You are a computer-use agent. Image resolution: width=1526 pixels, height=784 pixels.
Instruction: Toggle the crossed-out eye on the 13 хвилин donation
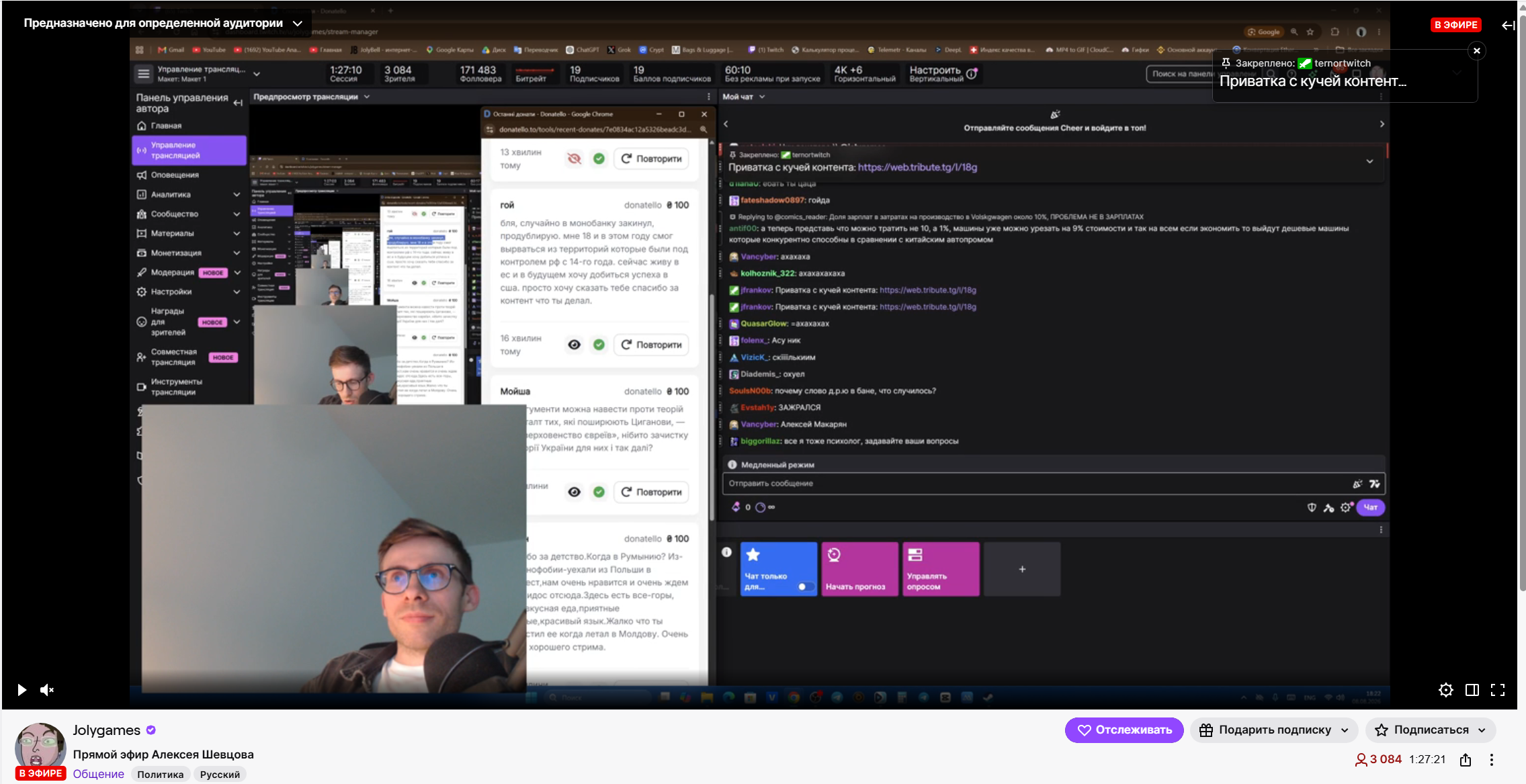pos(574,159)
